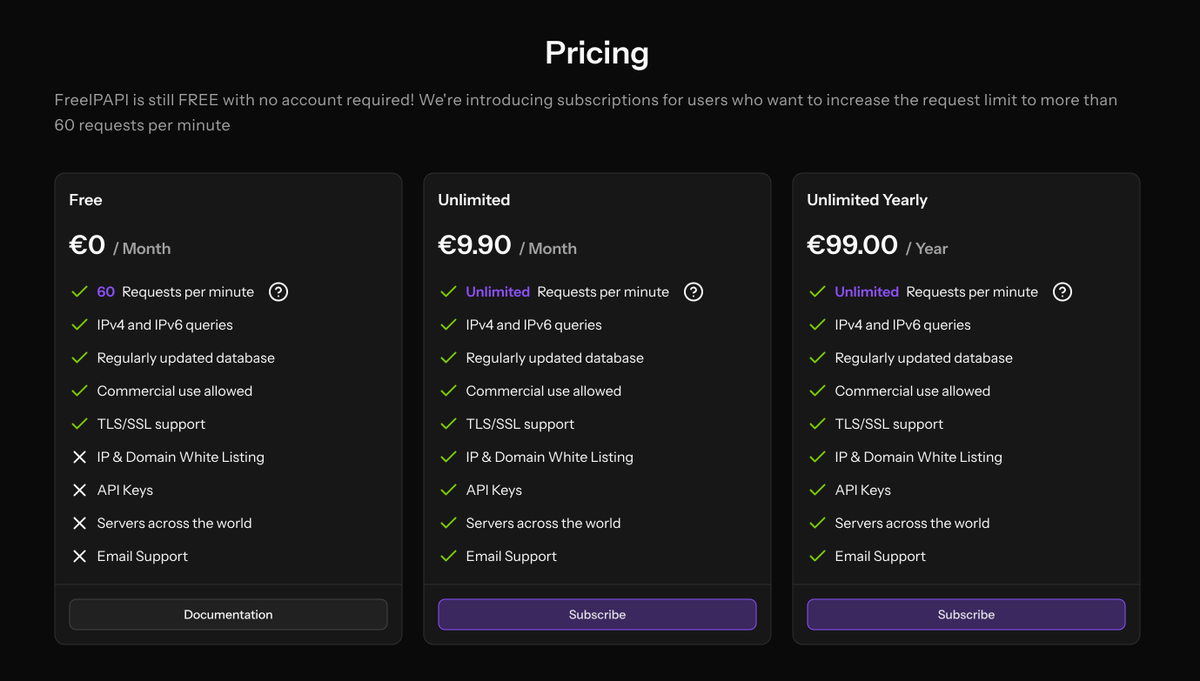
Task: Click the help icon in Free plan
Action: 279,292
